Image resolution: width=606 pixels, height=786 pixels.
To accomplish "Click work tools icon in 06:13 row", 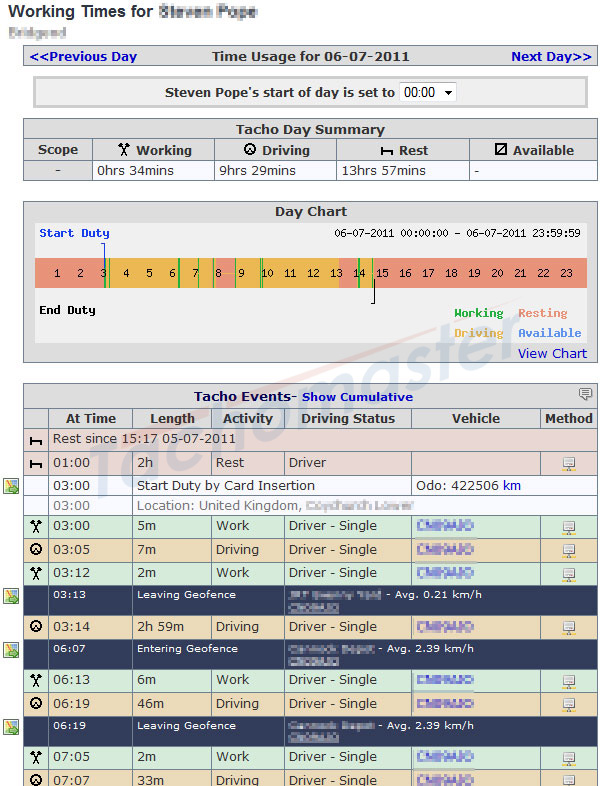I will 36,680.
